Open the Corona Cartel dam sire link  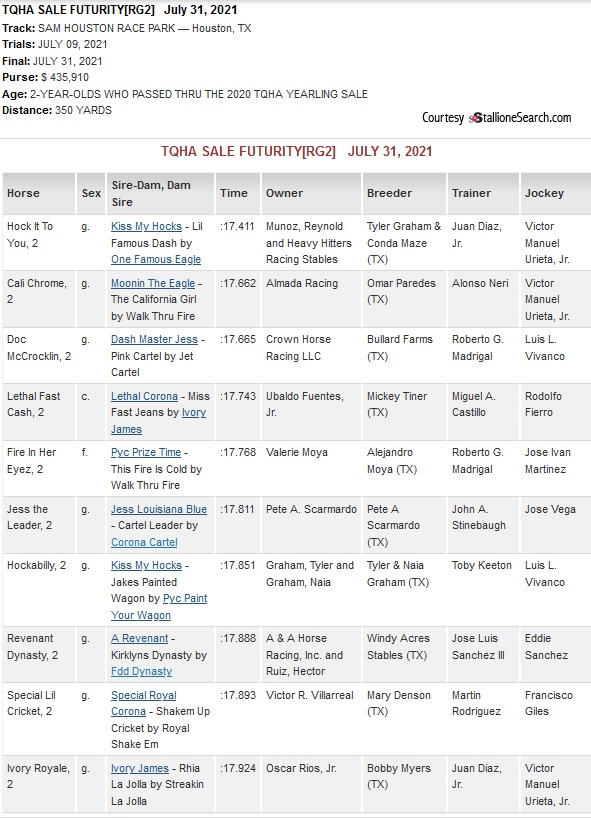[144, 542]
